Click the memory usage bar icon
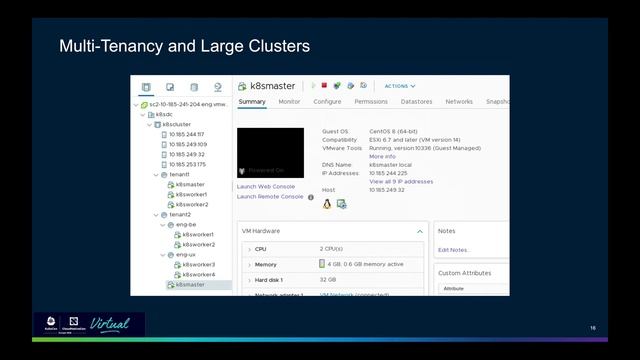 tap(322, 264)
